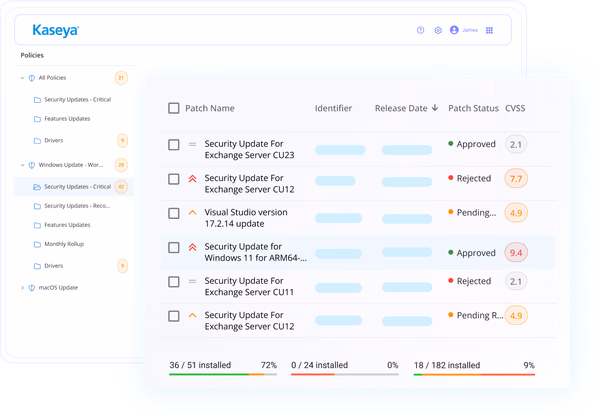The height and width of the screenshot is (414, 600).
Task: Click the 18 / 182 installed progress bar
Action: click(x=474, y=374)
